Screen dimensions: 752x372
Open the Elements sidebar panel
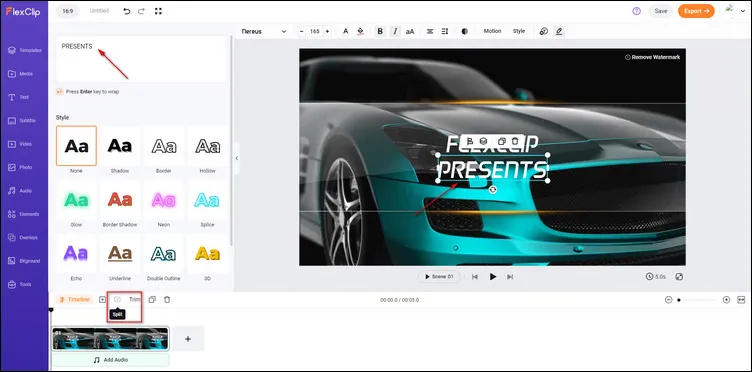click(24, 214)
